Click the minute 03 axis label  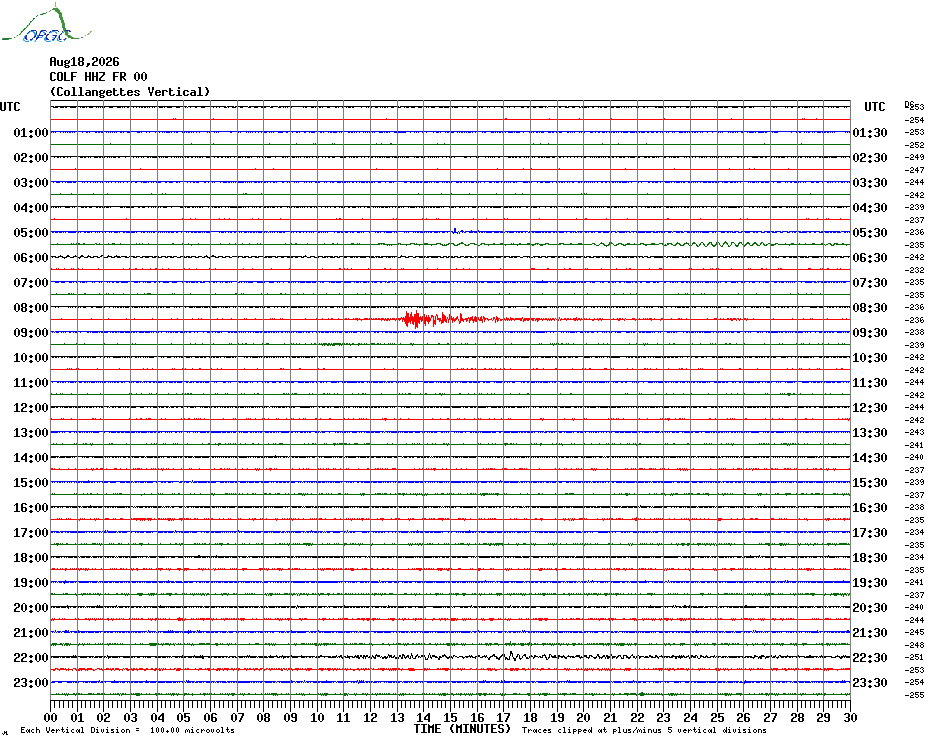tap(130, 718)
